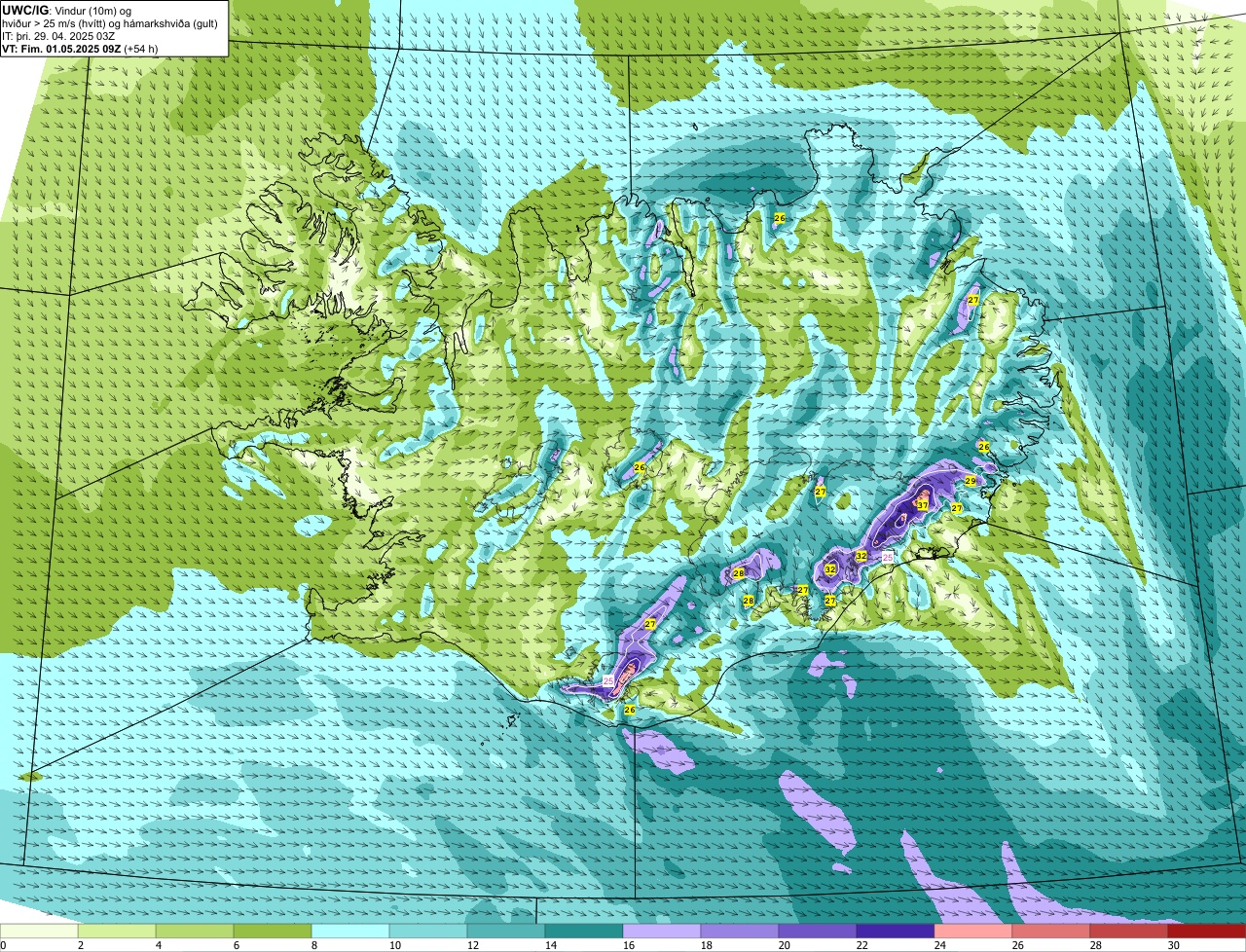Select the 14–16 m/s dark teal legend swatch
Viewport: 1246px width, 952px height.
pos(584,931)
